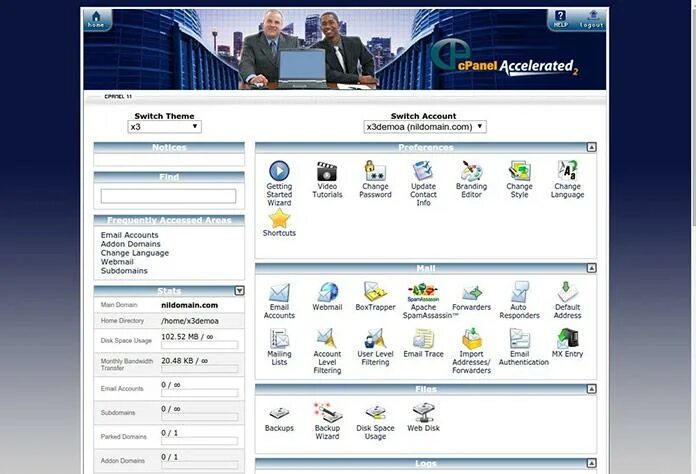
Task: Click the Monthly Bandwidth Transfer progress bar
Action: coord(200,369)
